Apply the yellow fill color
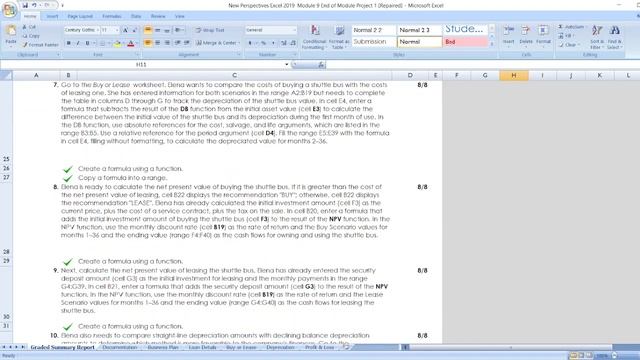 (117, 43)
